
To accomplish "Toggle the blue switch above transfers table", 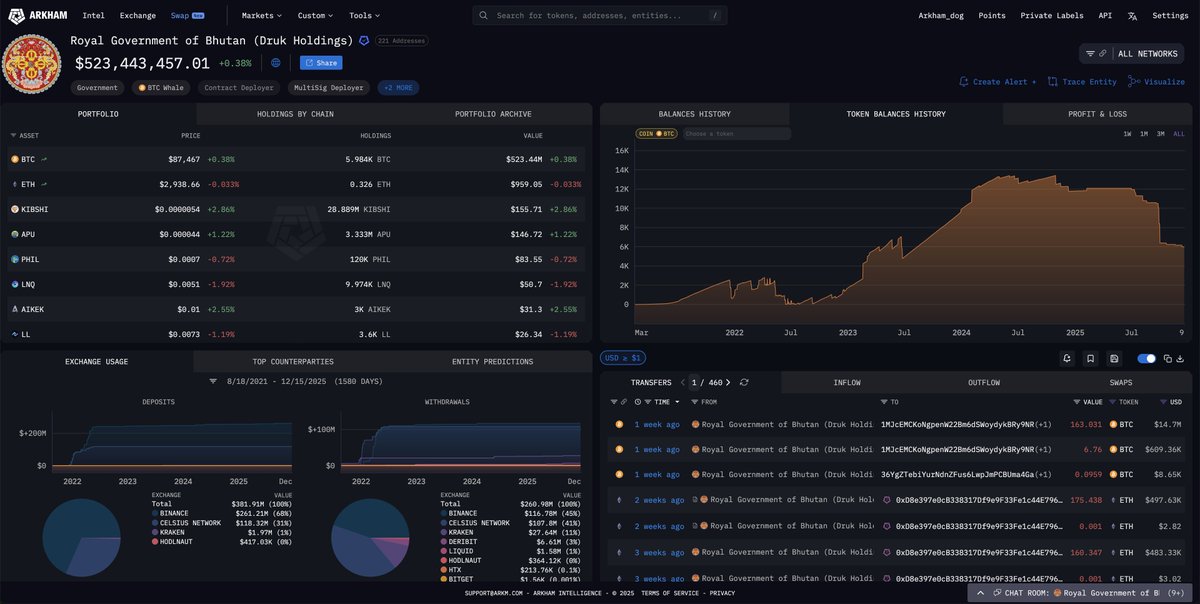I will pos(1146,358).
